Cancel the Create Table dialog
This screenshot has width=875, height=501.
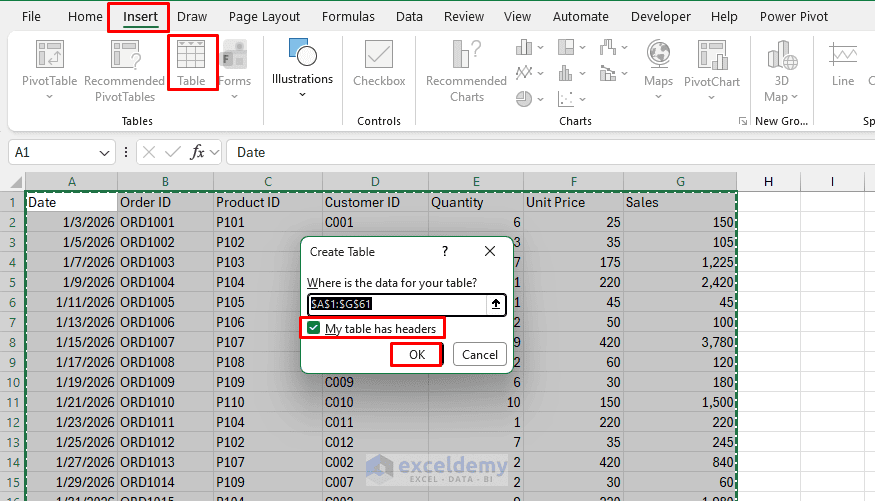click(x=479, y=355)
